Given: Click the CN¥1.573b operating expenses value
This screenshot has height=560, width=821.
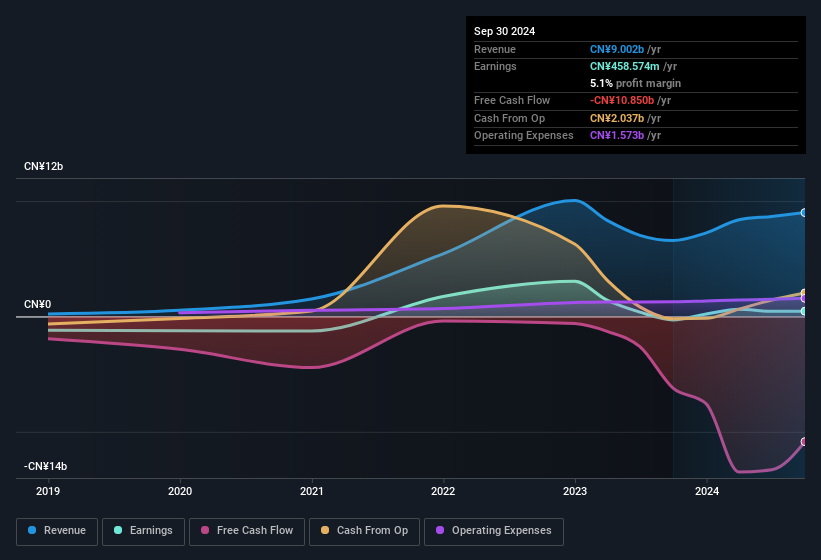Looking at the screenshot, I should (x=617, y=135).
